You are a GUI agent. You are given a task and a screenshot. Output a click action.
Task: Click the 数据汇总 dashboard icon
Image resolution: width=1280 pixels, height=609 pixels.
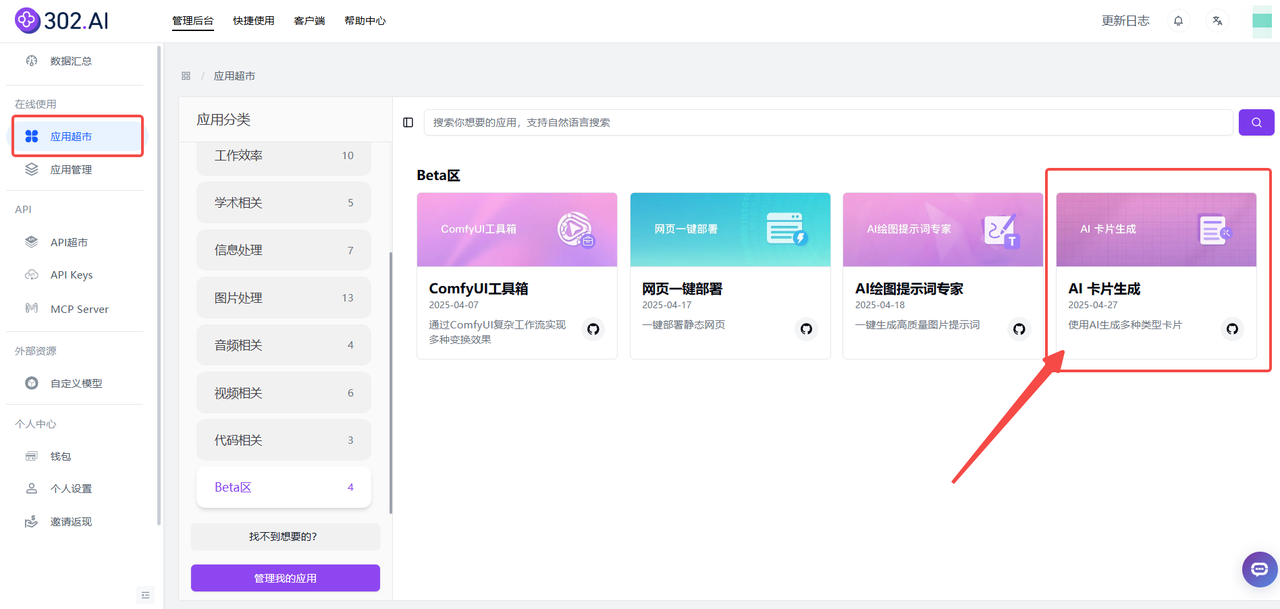[x=32, y=61]
